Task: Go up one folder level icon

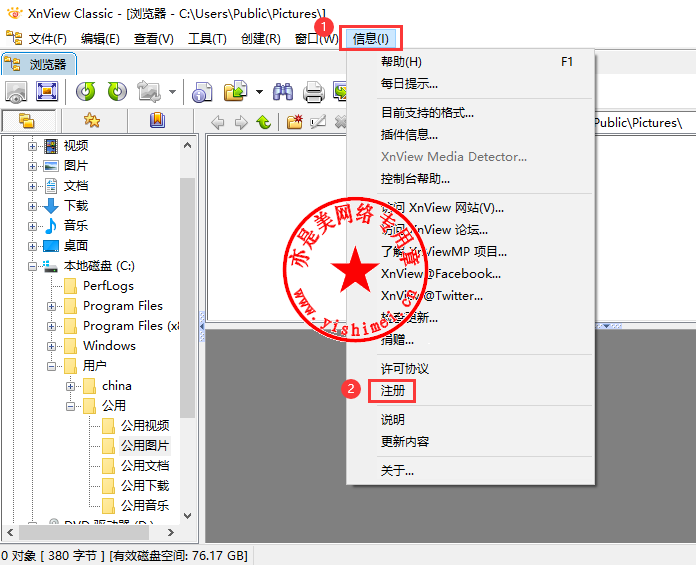Action: tap(264, 122)
